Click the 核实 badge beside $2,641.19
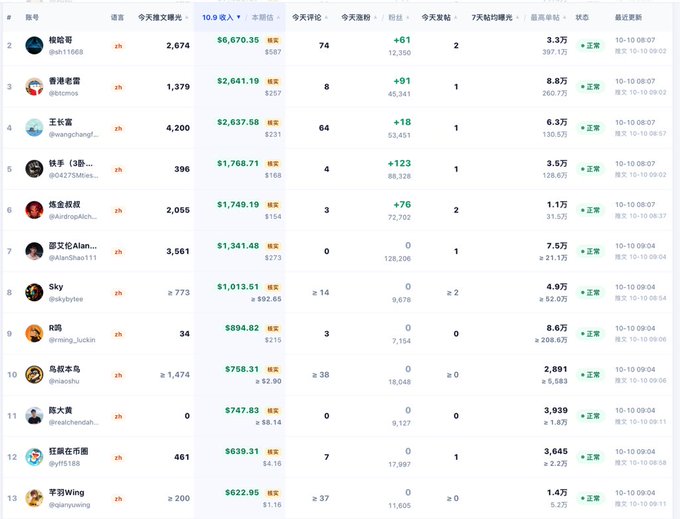Viewport: 680px width, 519px height. (273, 82)
